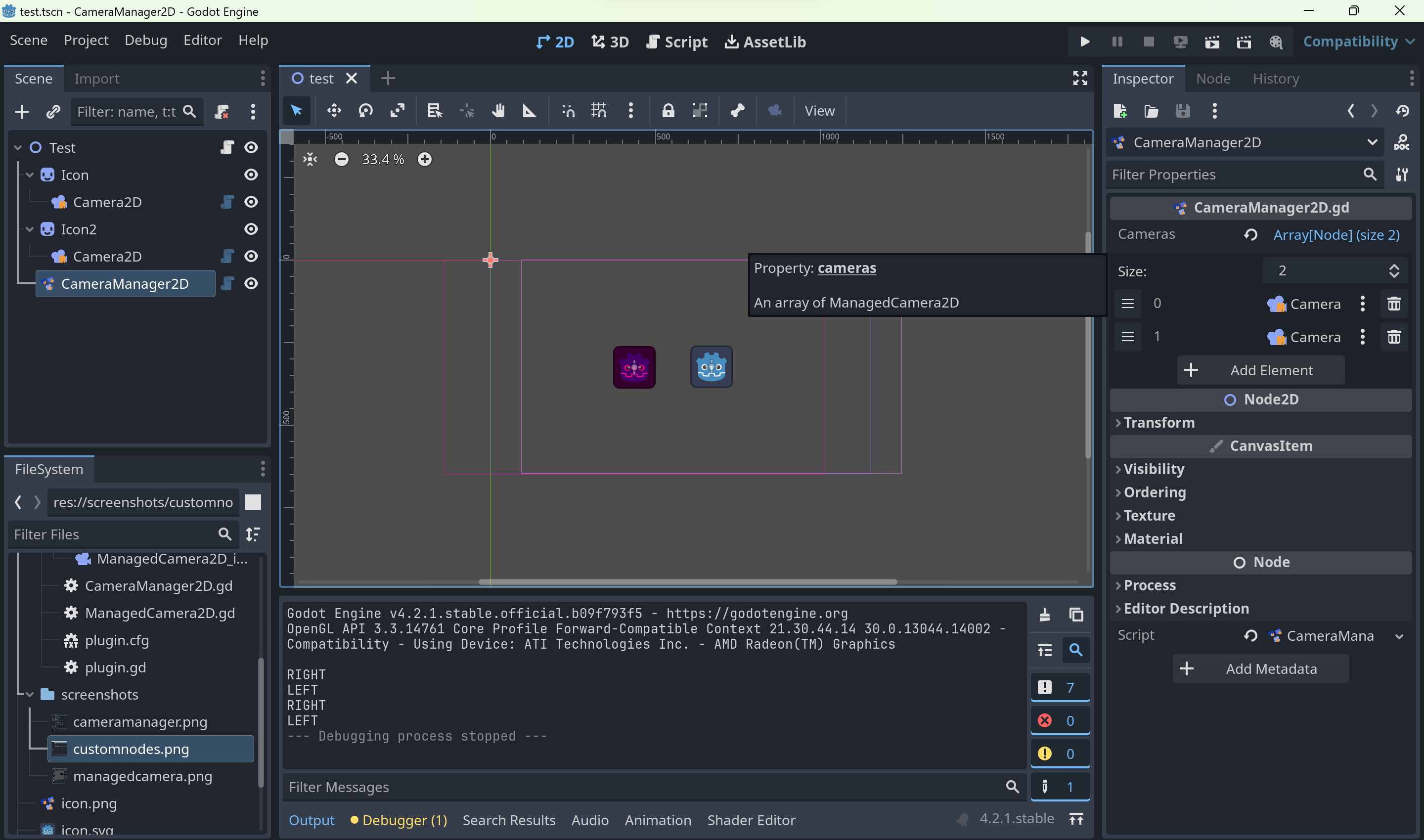Screen dimensions: 1424x840
Task: Delete camera array element 0
Action: coord(1394,304)
